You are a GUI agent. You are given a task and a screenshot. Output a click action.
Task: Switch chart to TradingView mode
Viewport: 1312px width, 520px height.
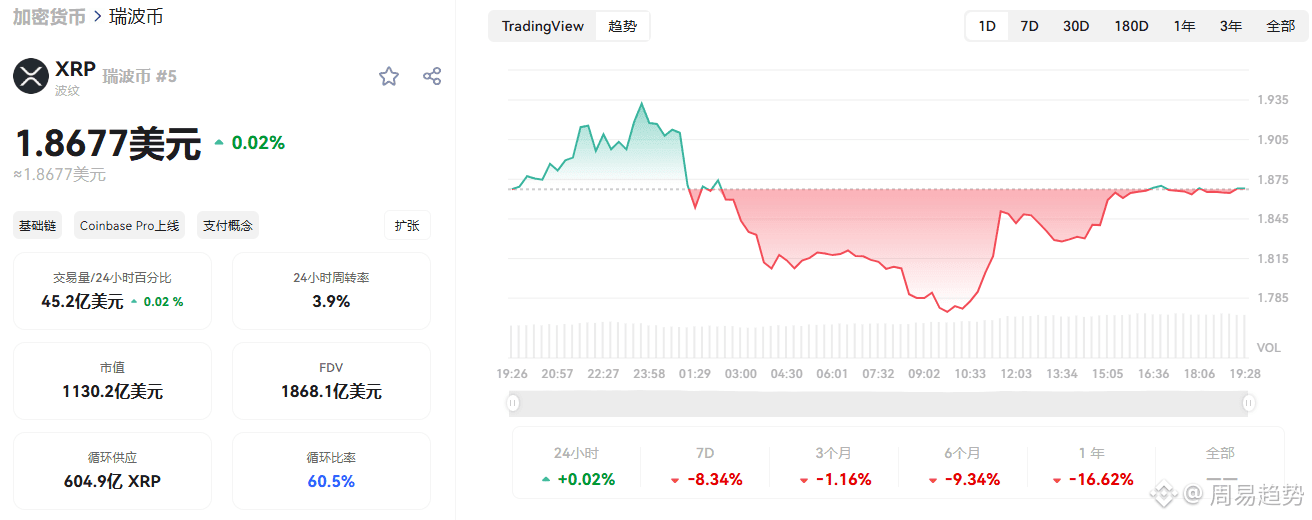pos(542,26)
